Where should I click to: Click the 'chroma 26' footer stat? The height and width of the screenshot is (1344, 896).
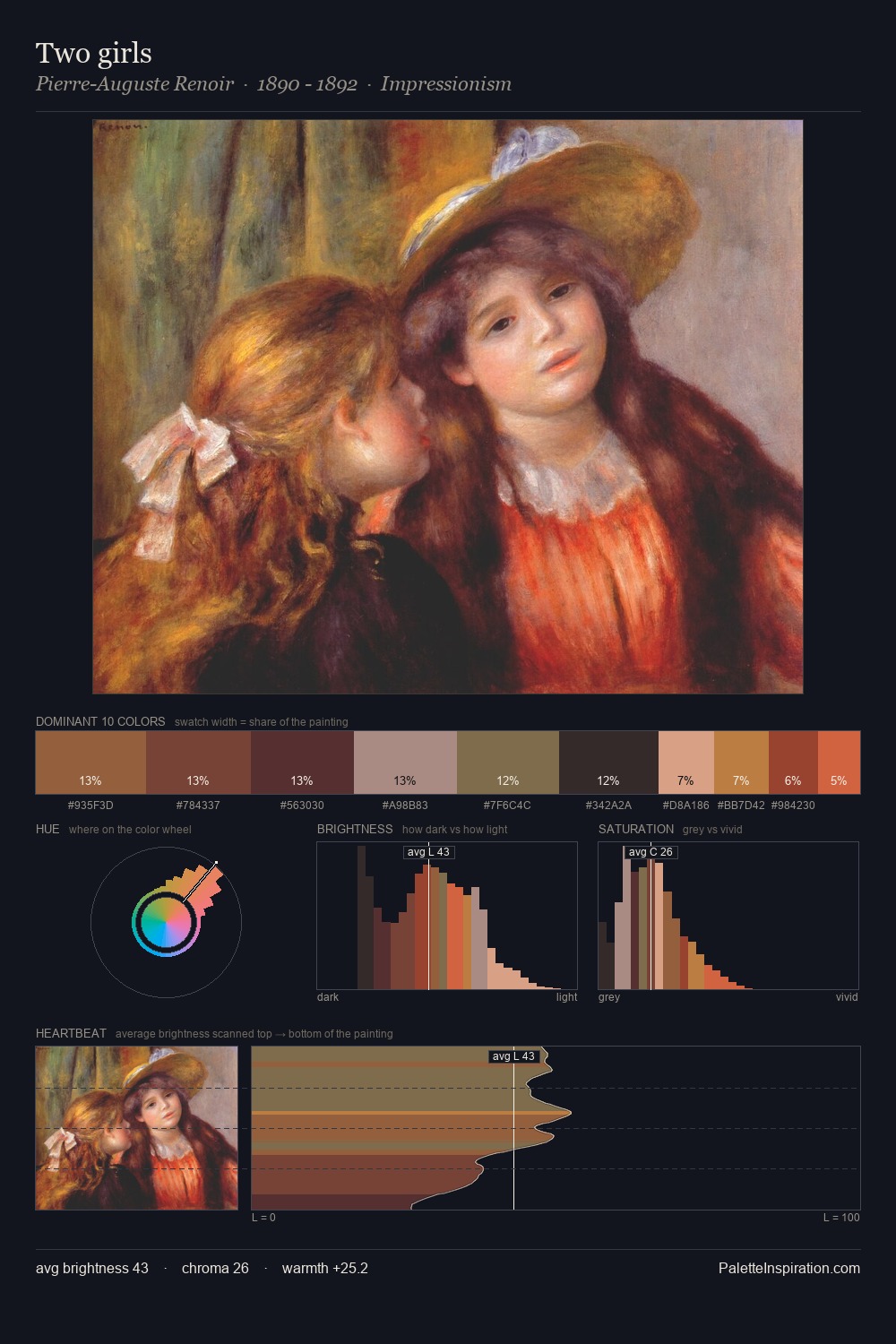point(215,1268)
